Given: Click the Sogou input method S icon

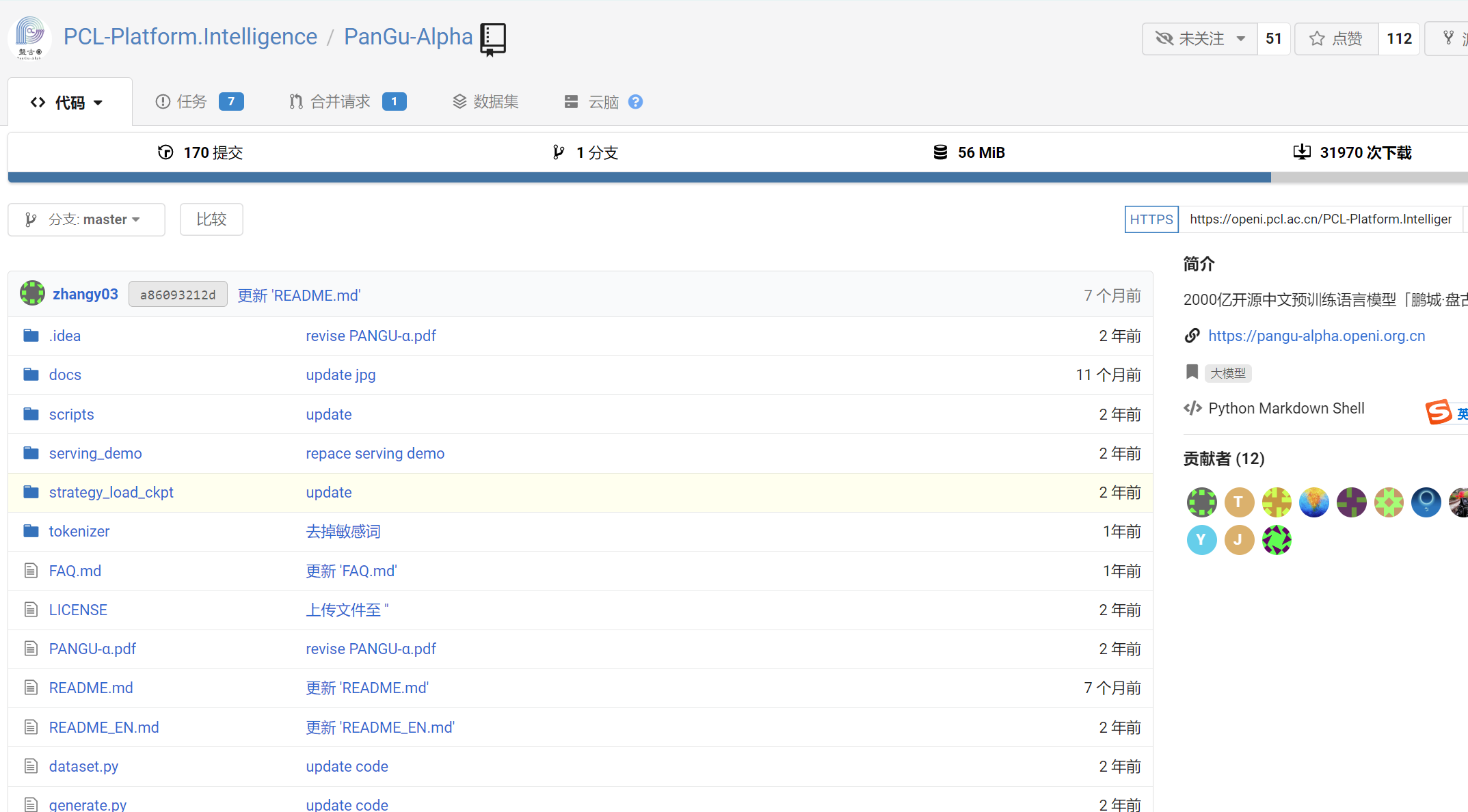Looking at the screenshot, I should pyautogui.click(x=1438, y=412).
